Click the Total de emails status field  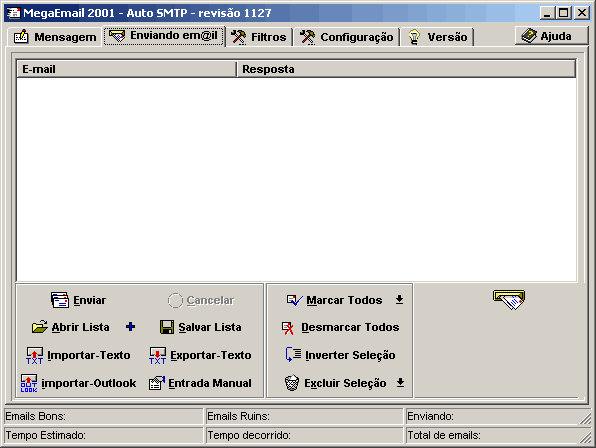(x=498, y=435)
